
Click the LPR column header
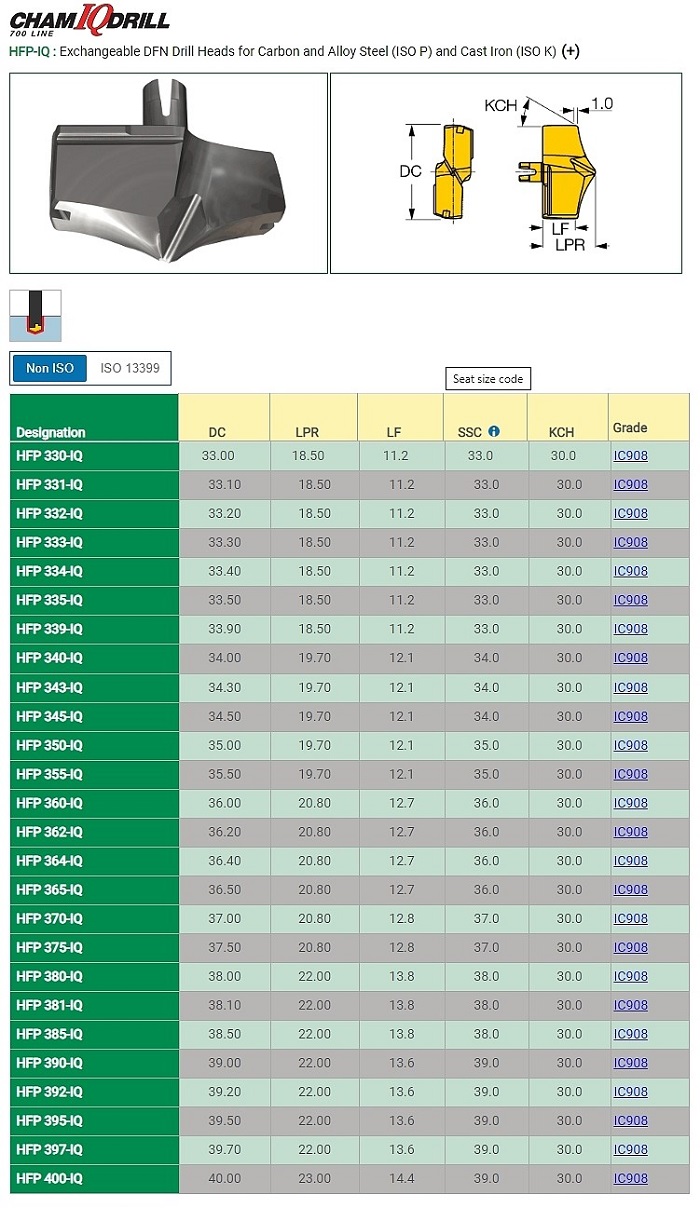pos(307,432)
